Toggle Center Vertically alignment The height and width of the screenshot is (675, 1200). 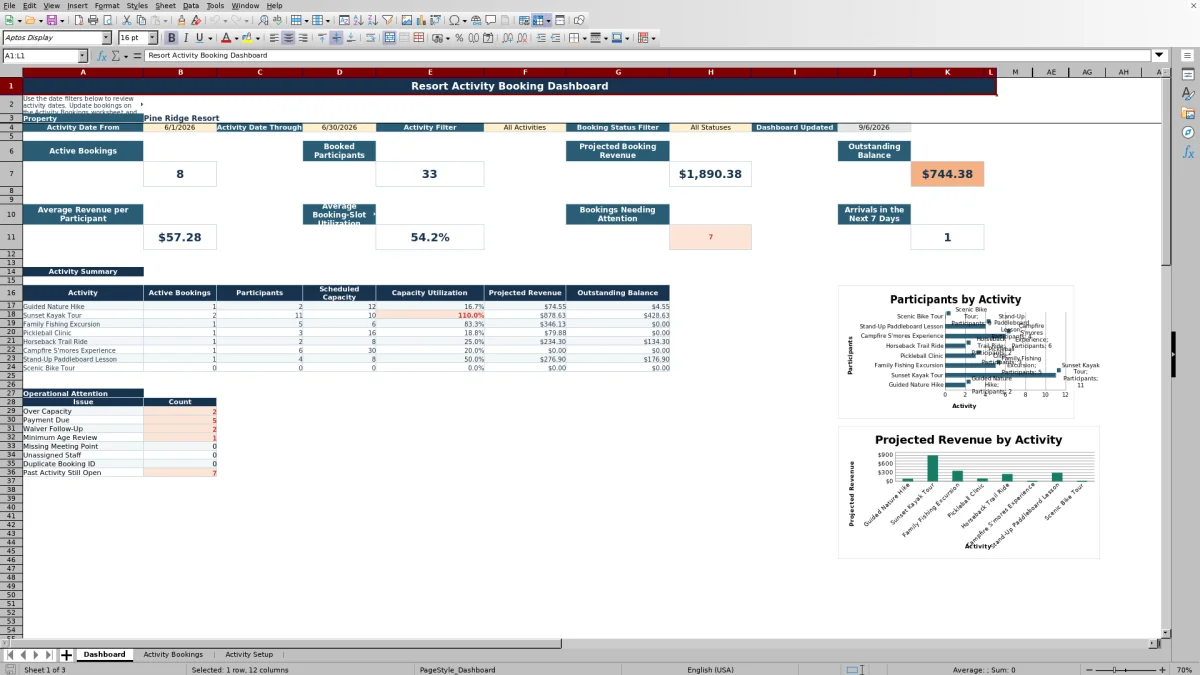(x=336, y=38)
